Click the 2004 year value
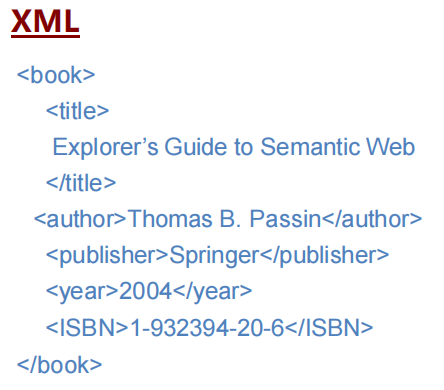Screen dimensions: 444x390 tap(146, 291)
